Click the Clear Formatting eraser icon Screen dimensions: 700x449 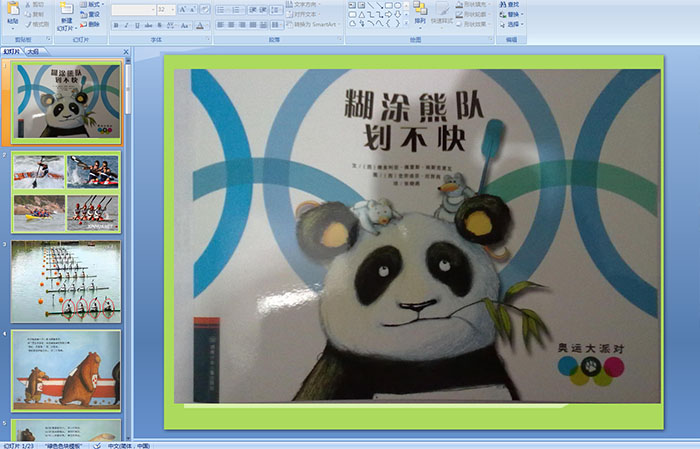point(205,9)
